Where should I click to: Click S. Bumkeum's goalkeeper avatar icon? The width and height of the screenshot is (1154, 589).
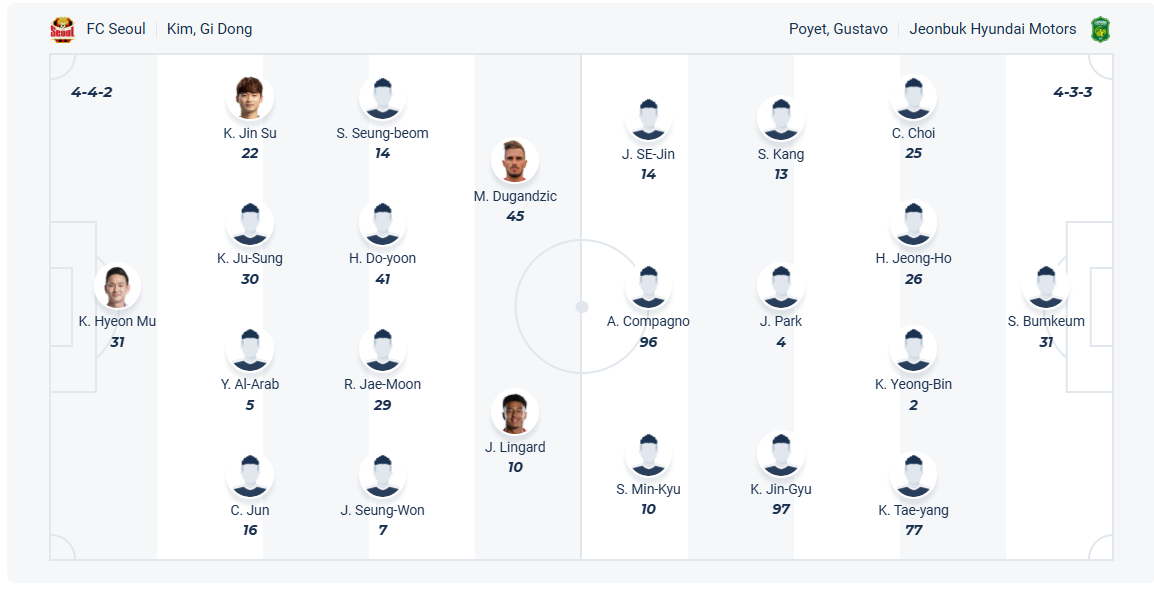pyautogui.click(x=1046, y=287)
